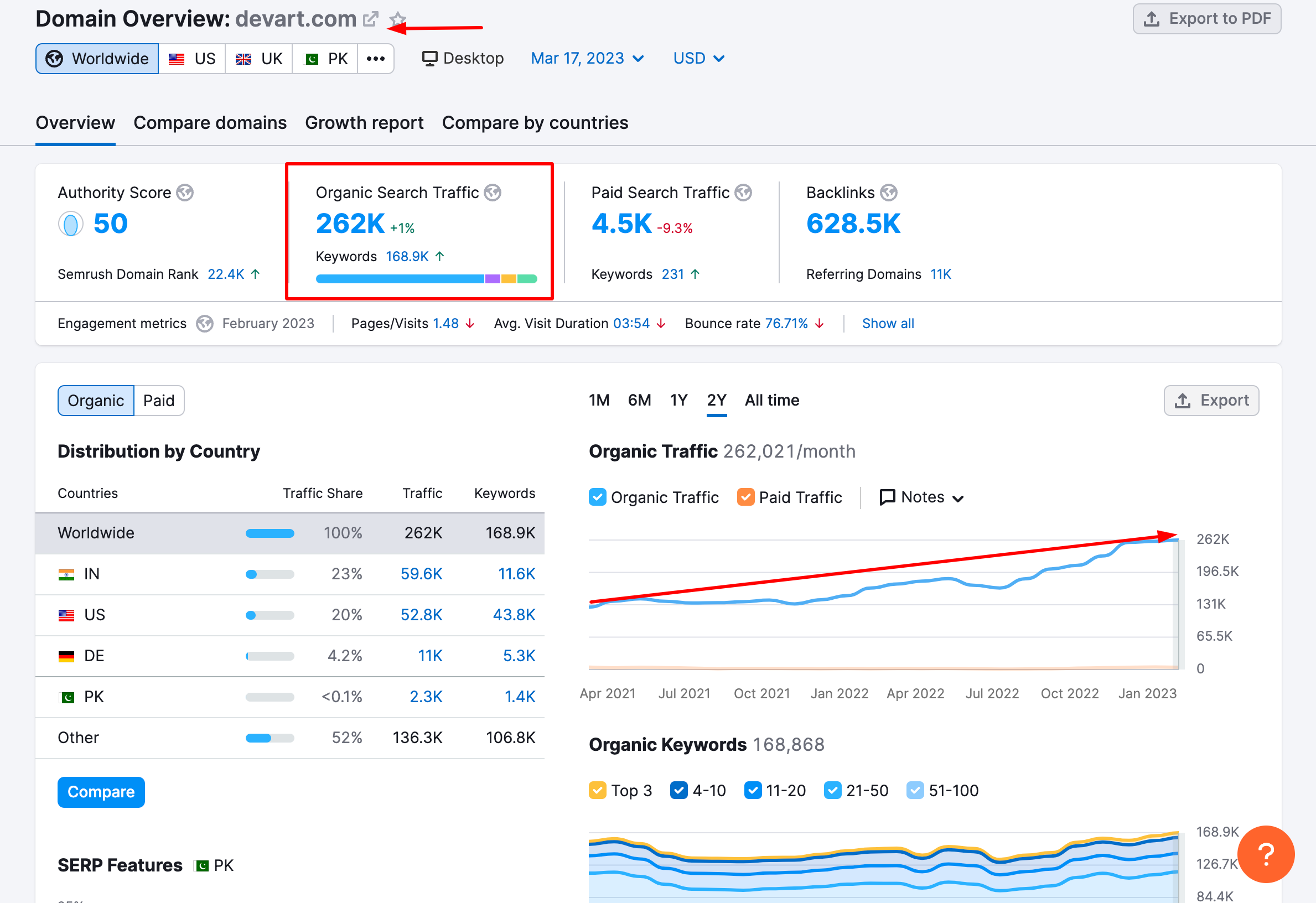Screen dimensions: 1316x903
Task: Click the Germany flag in the country table
Action: point(66,657)
